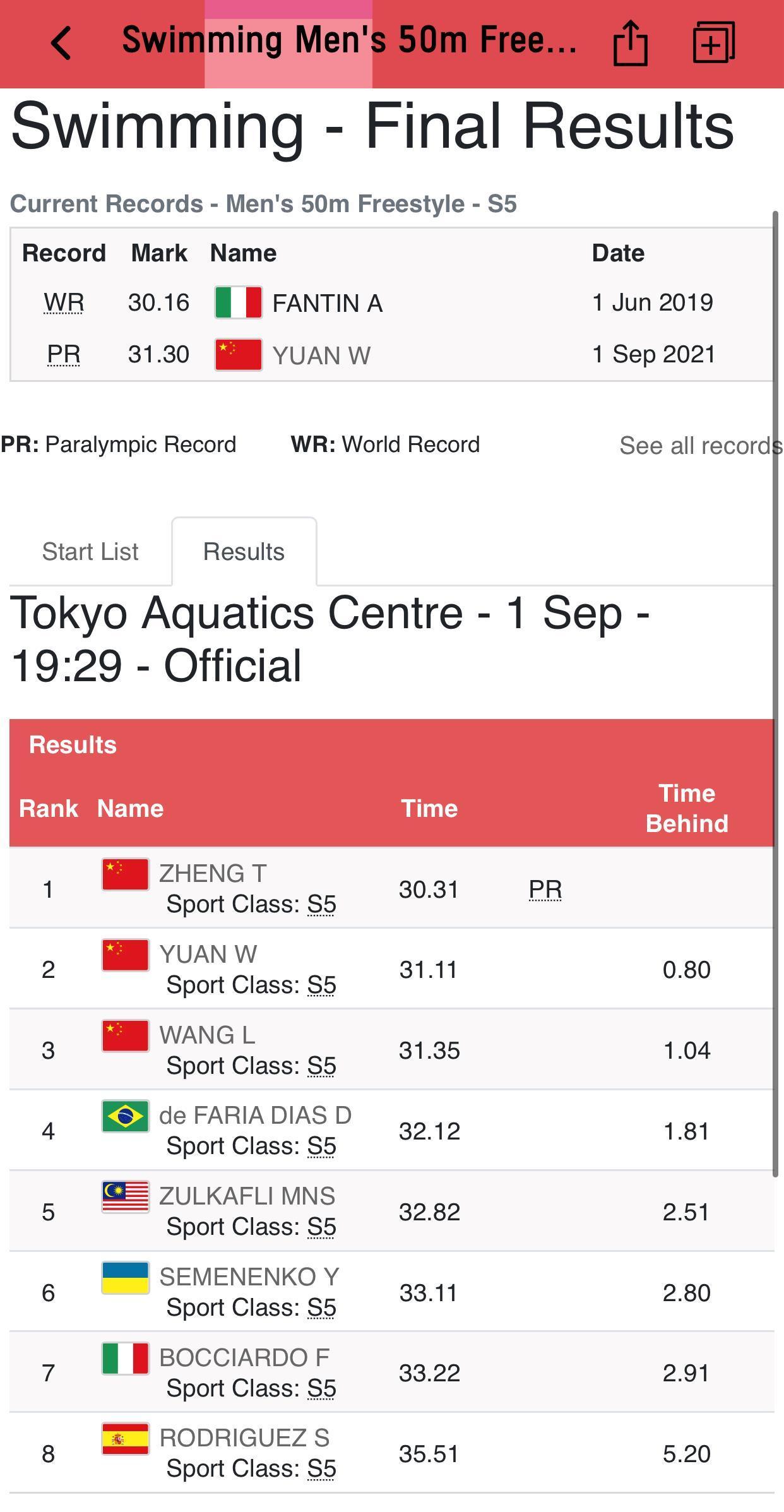Click Ukraine flag beside SEMENENKO Y
Screen dimensions: 784x1512
point(126,1278)
